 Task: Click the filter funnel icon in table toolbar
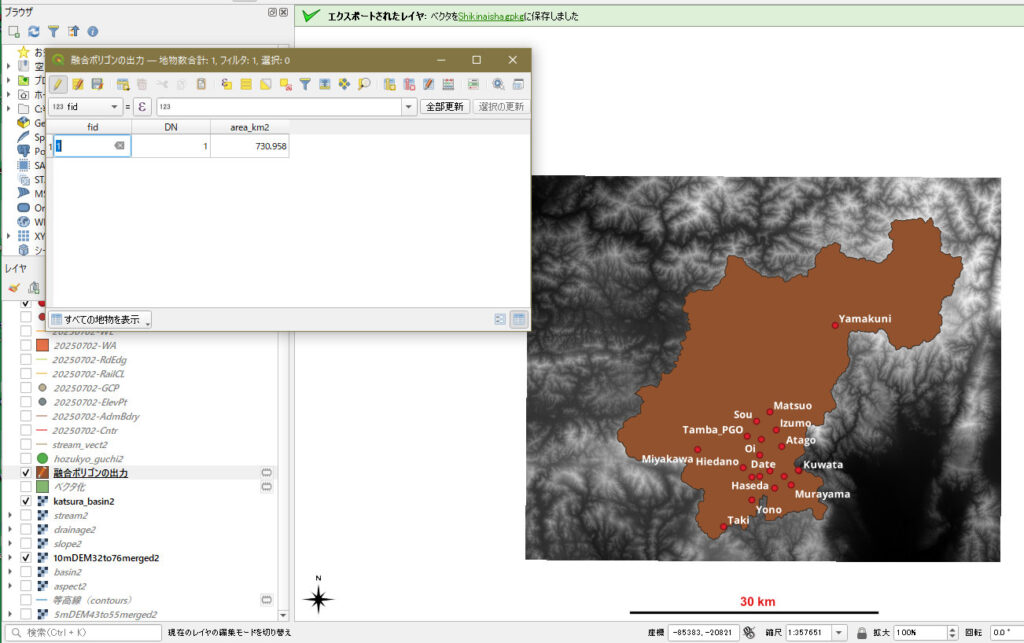tap(305, 85)
